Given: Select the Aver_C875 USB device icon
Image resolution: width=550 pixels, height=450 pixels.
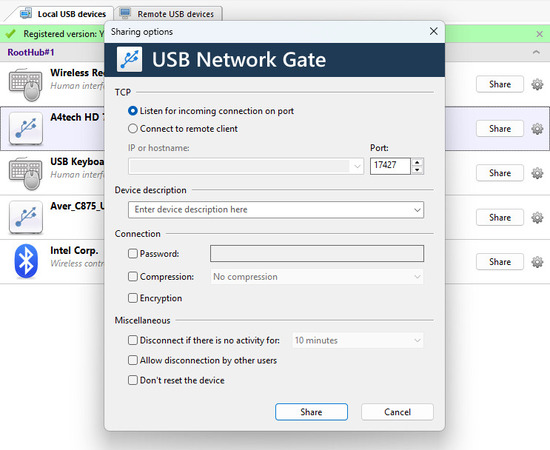Looking at the screenshot, I should 26,217.
